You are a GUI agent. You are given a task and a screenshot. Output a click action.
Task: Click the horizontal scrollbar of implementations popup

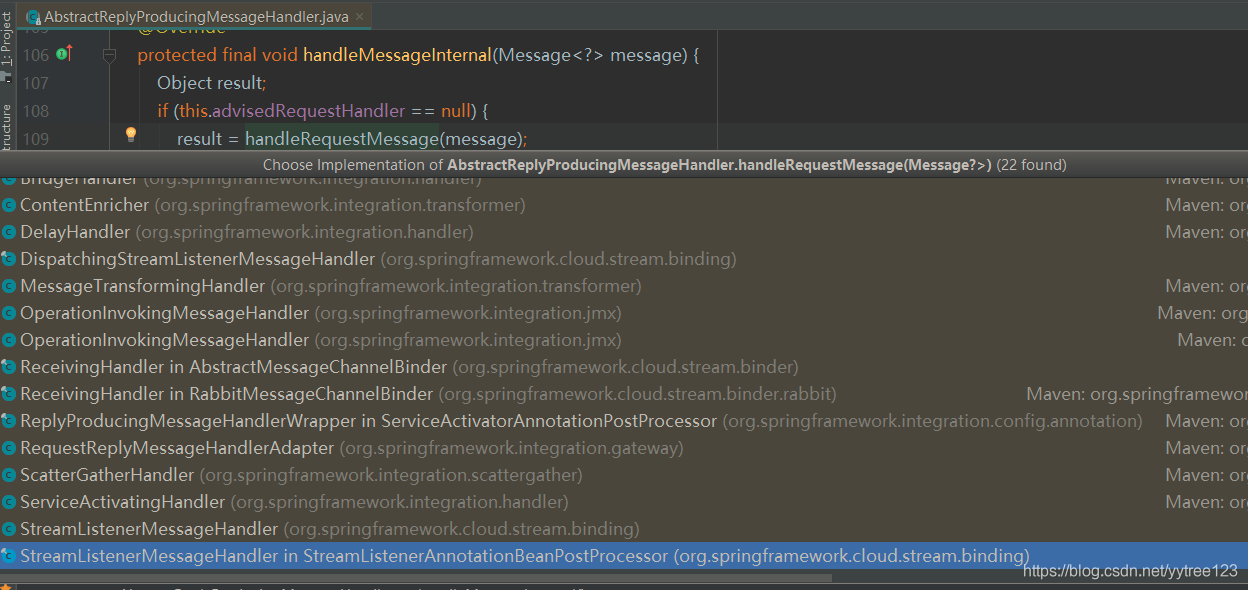coord(415,576)
